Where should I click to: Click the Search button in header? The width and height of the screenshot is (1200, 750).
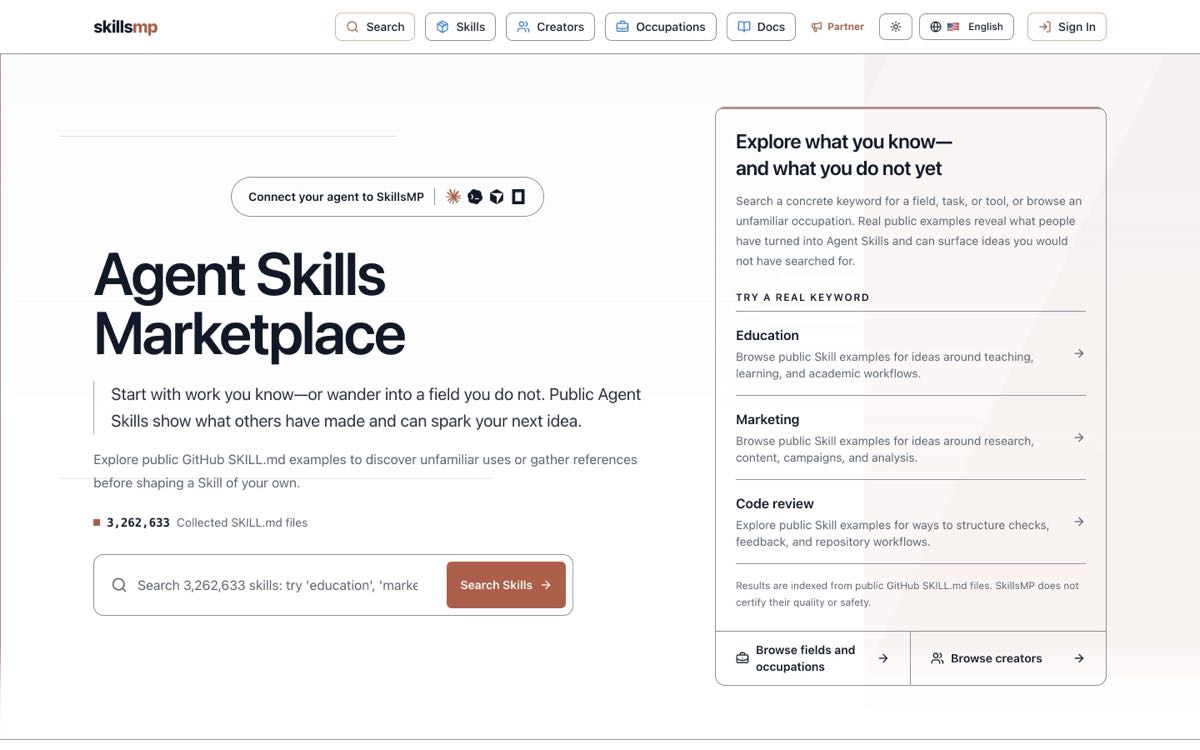coord(375,27)
